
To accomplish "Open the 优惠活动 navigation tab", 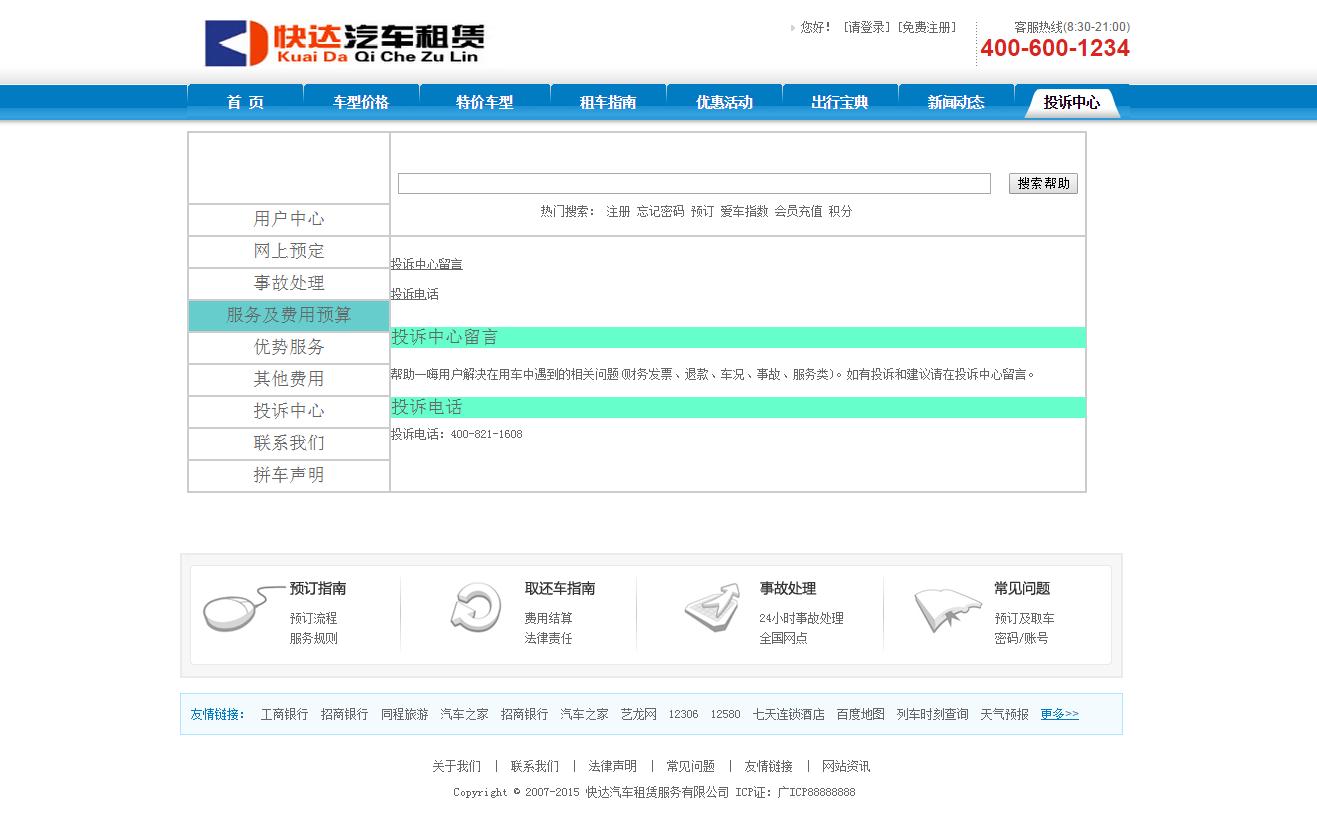I will [x=724, y=102].
